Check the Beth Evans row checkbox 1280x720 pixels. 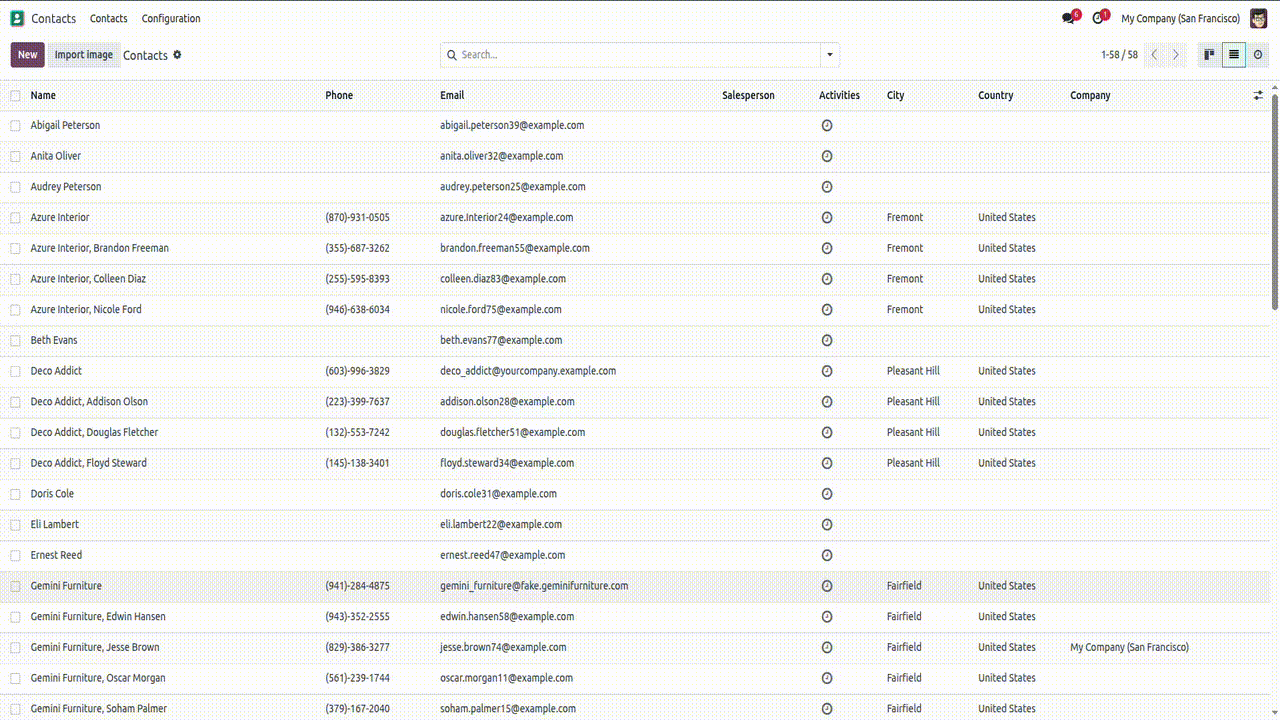[15, 341]
